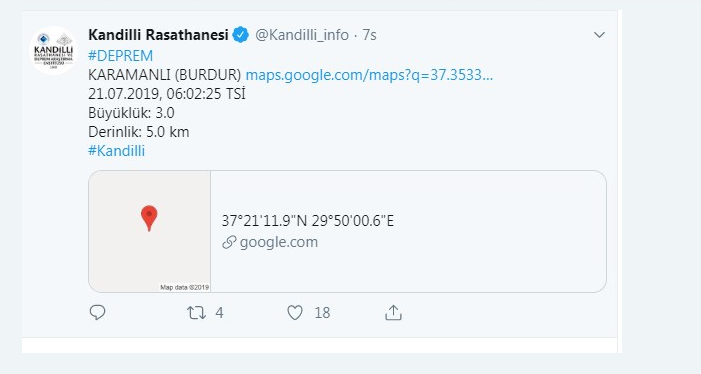Image resolution: width=701 pixels, height=374 pixels.
Task: Open the map preview thumbnail
Action: click(x=149, y=231)
